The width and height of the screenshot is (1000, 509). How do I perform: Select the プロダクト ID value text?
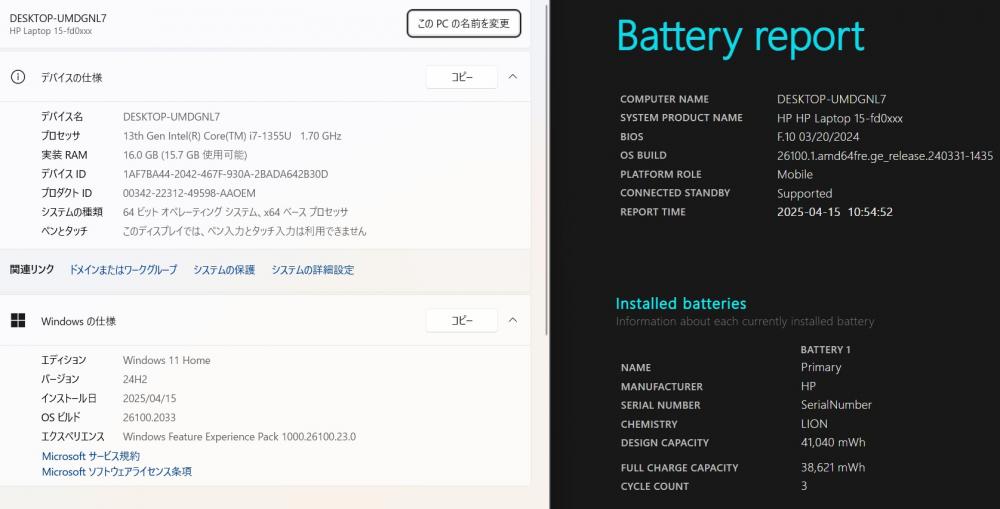coord(189,193)
